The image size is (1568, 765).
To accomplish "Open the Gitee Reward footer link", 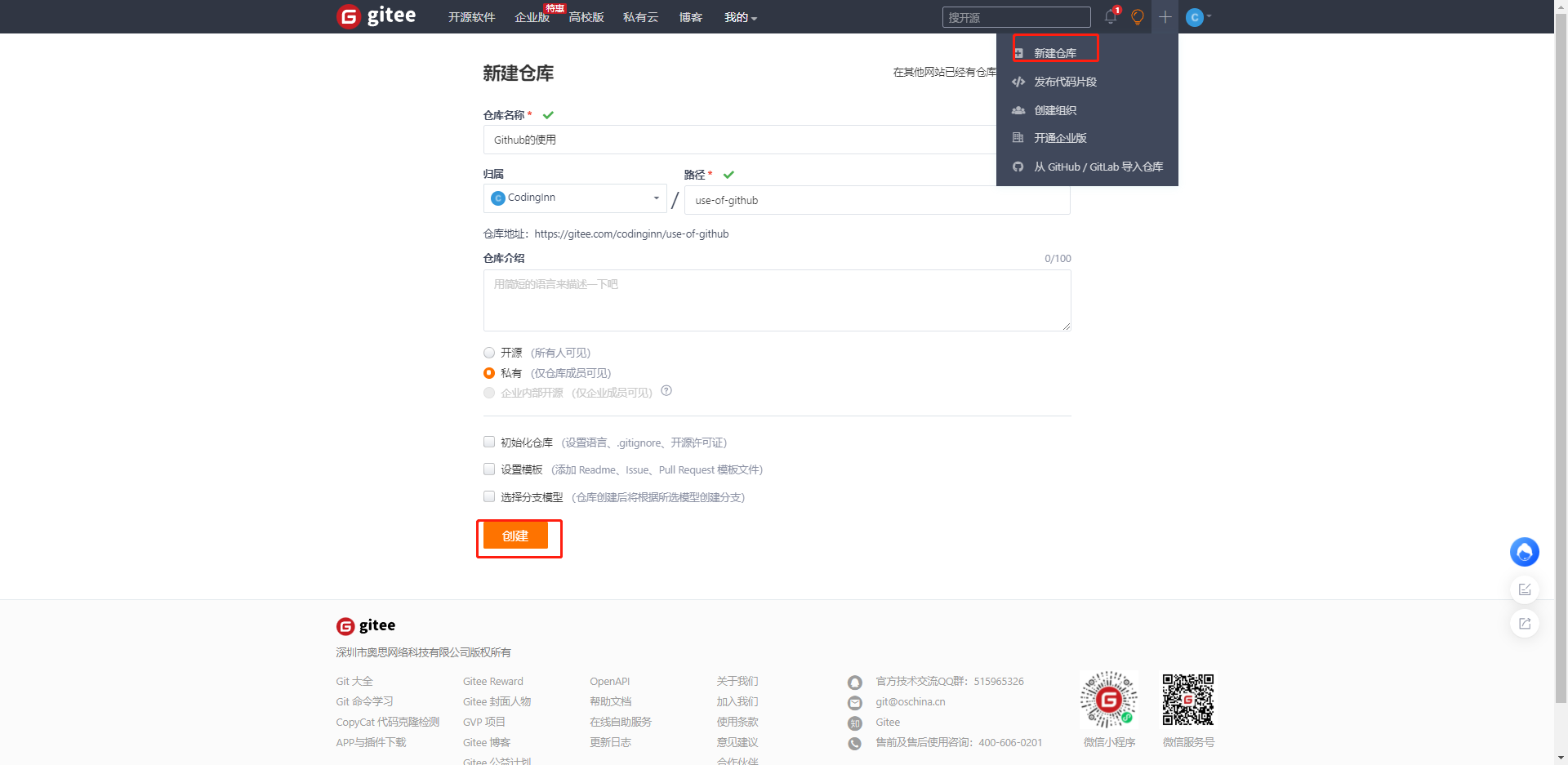I will coord(493,681).
